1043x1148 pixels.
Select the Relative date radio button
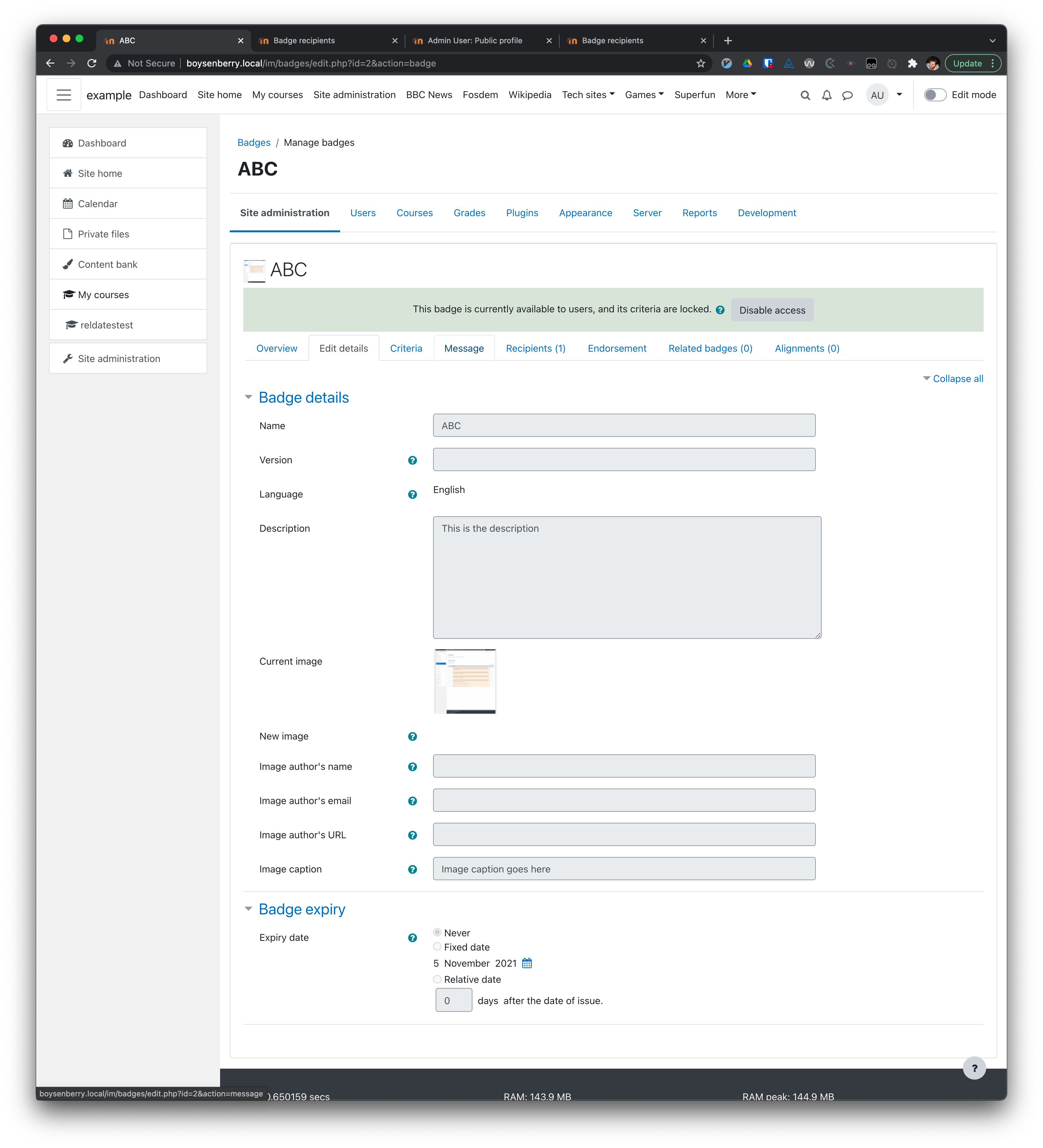437,979
